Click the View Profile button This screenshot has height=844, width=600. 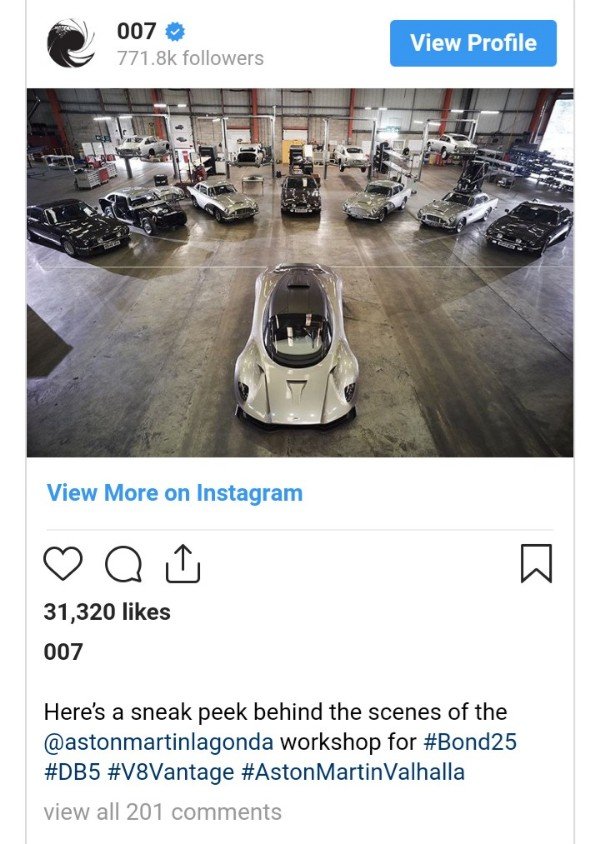pyautogui.click(x=473, y=43)
